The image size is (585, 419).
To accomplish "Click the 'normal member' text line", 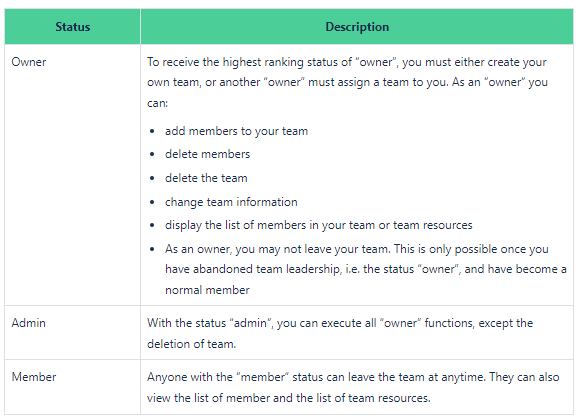I will click(x=207, y=290).
